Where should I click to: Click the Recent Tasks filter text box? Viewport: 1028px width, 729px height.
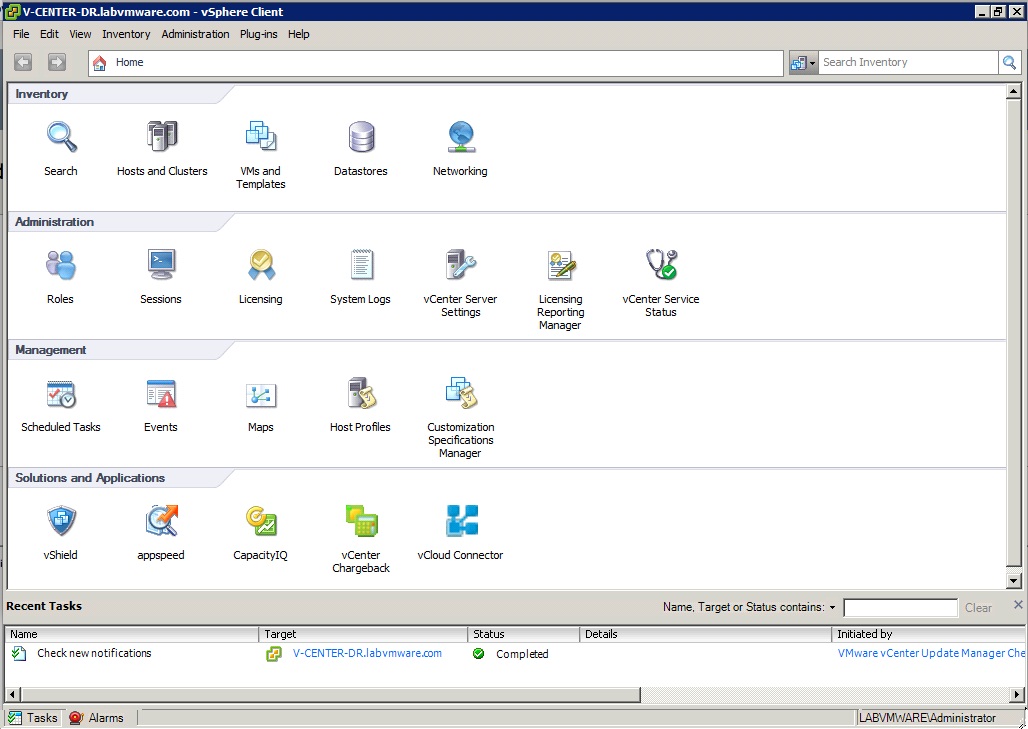click(x=900, y=608)
